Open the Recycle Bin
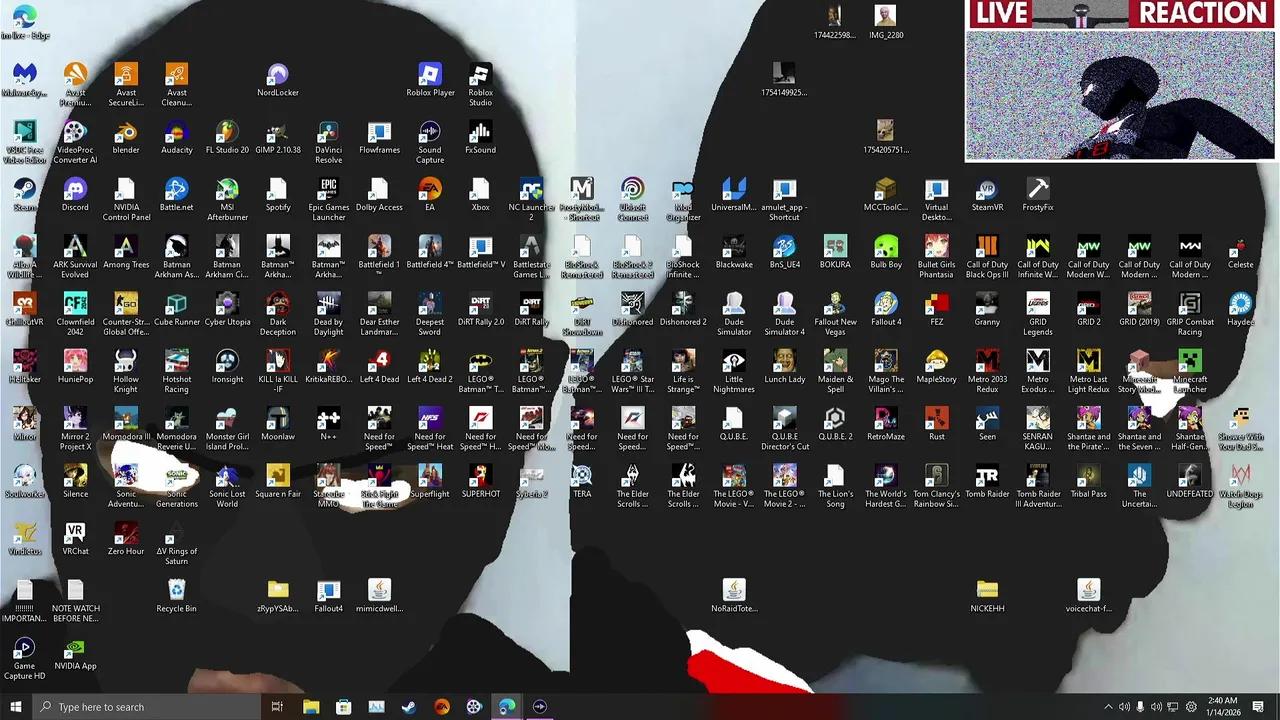This screenshot has height=720, width=1280. pyautogui.click(x=177, y=596)
